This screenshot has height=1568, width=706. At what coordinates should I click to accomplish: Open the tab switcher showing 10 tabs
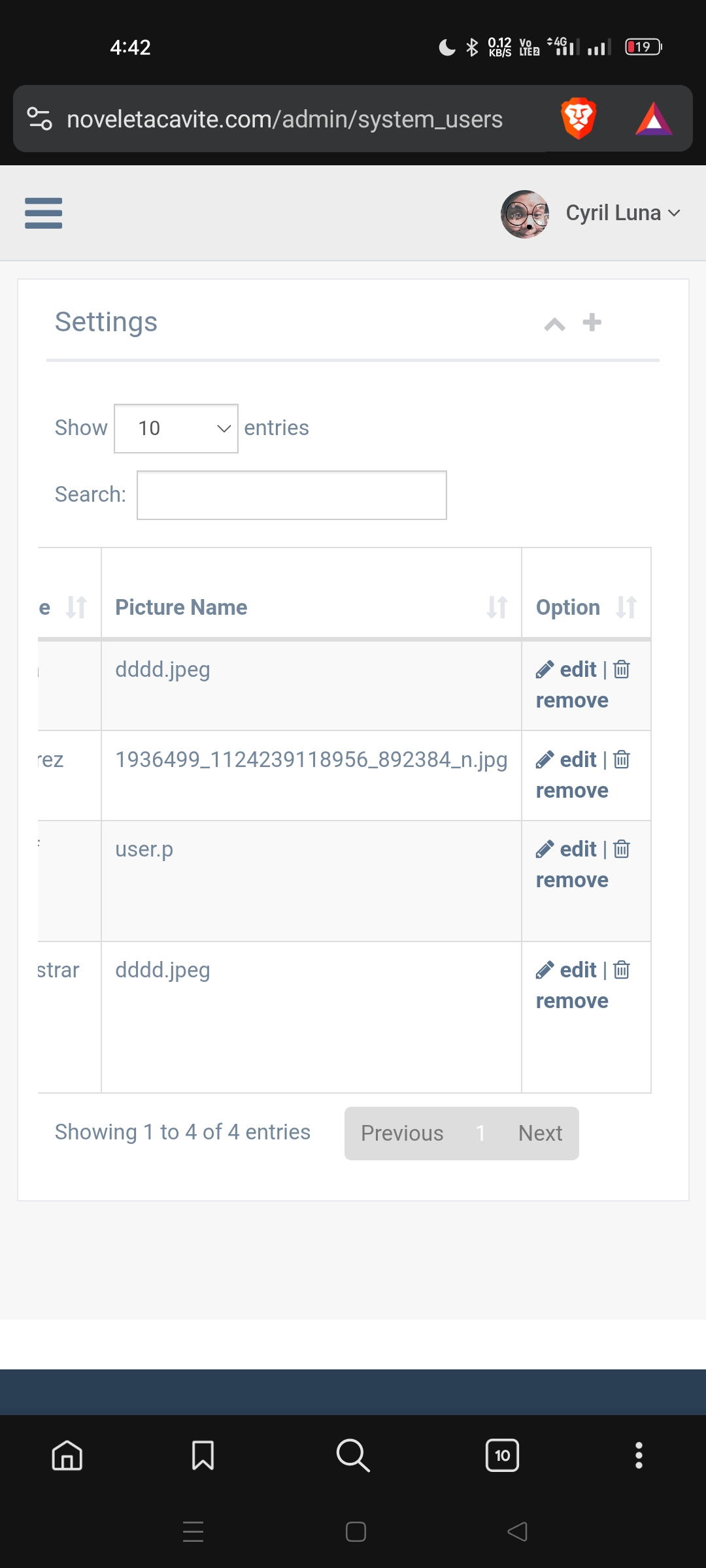[502, 1456]
